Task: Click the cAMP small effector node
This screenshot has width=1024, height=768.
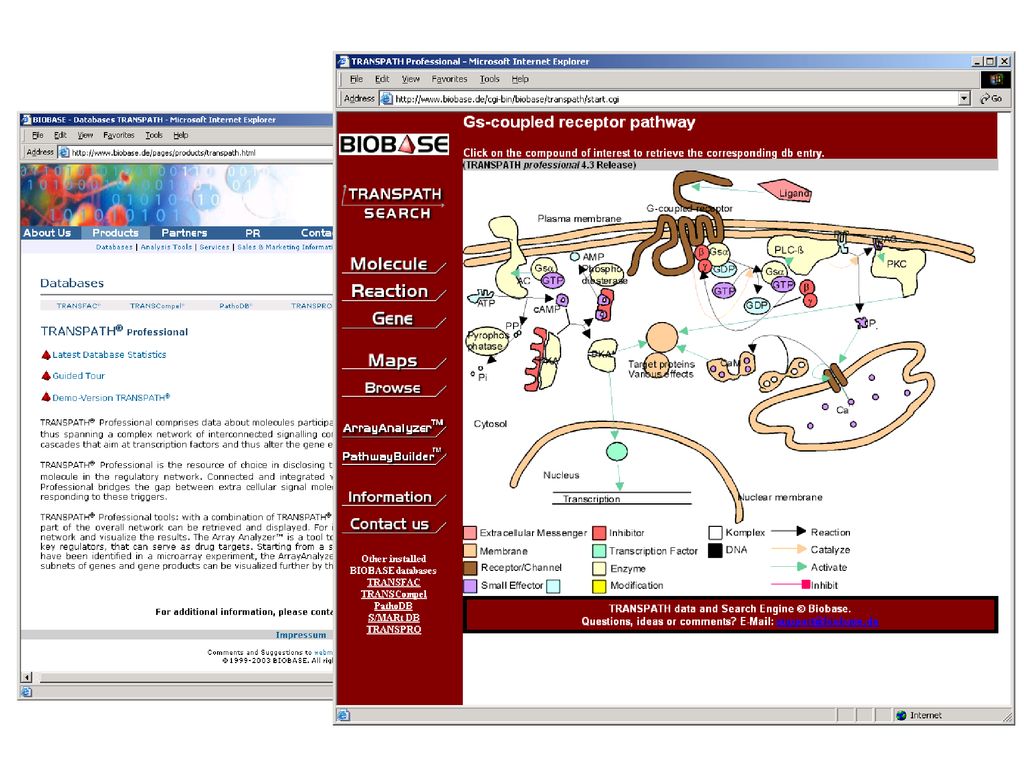Action: [x=562, y=300]
